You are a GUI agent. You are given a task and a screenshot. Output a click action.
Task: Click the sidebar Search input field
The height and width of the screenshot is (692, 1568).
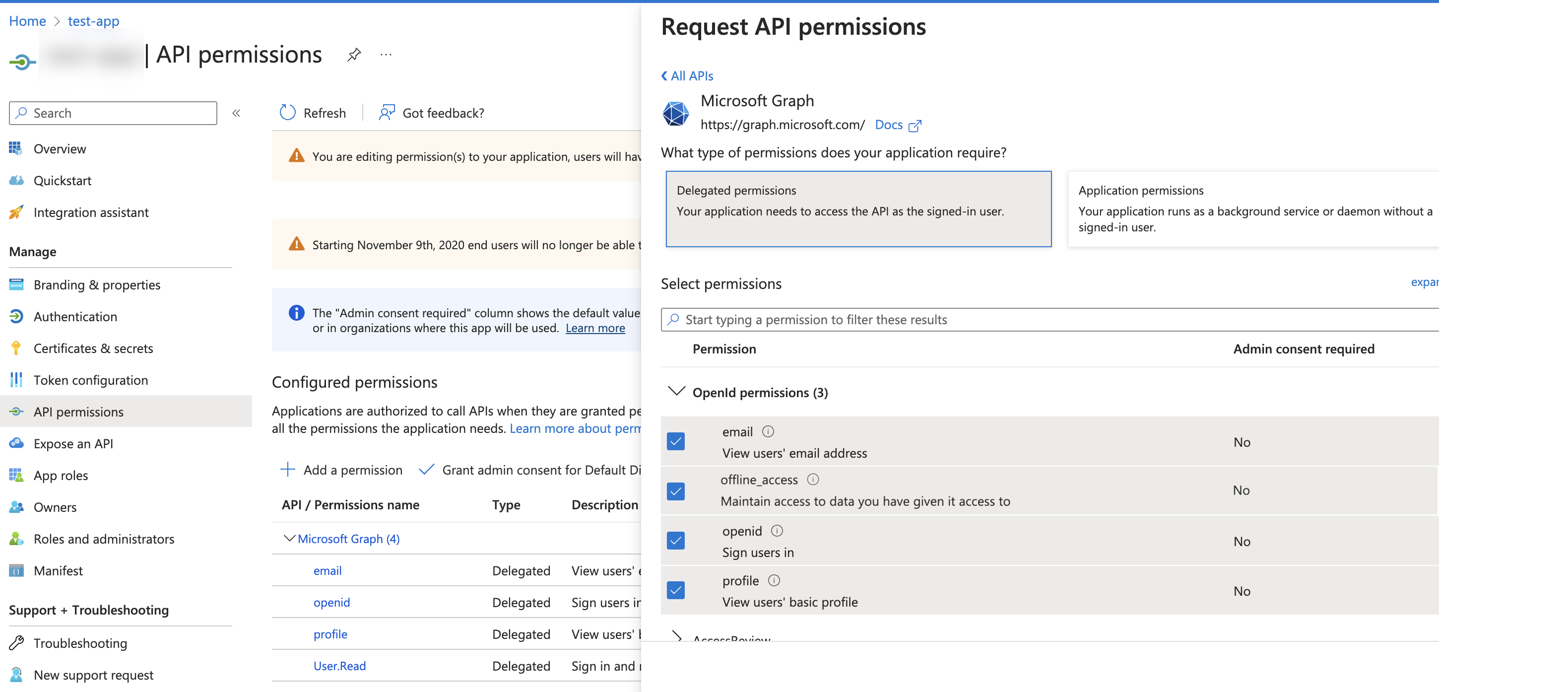(113, 113)
